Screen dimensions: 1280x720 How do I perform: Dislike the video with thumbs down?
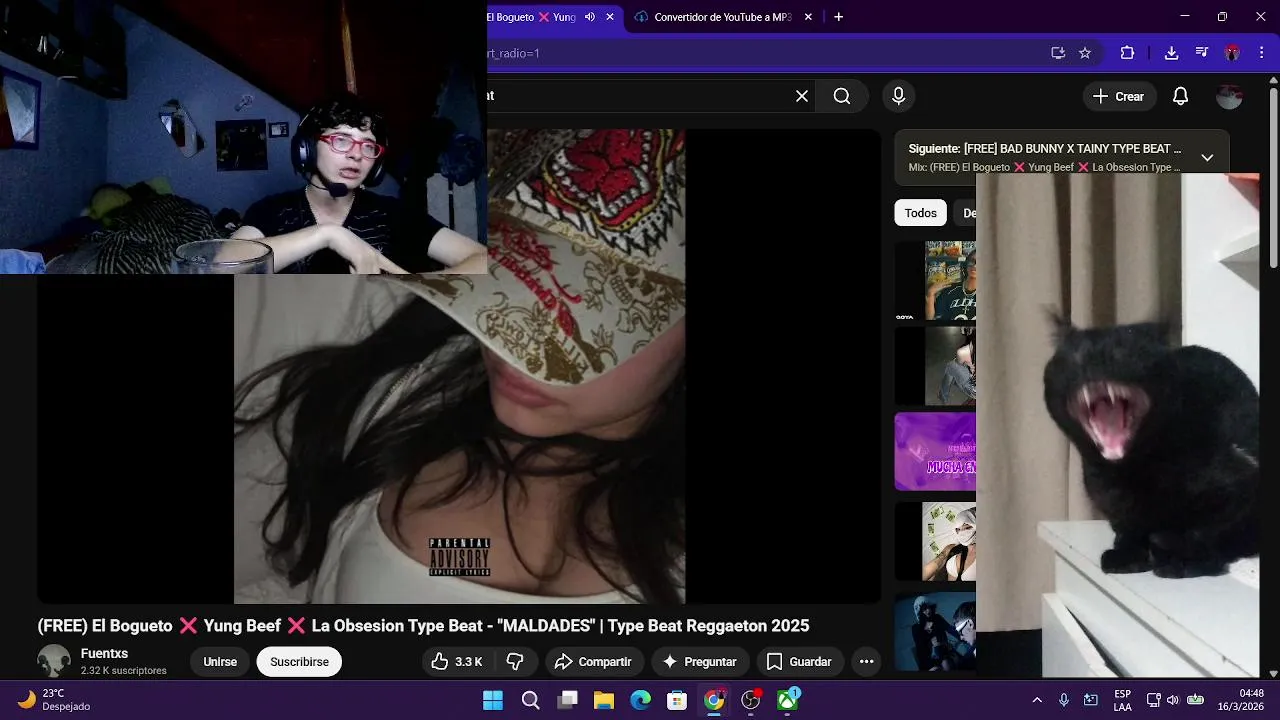pos(515,662)
